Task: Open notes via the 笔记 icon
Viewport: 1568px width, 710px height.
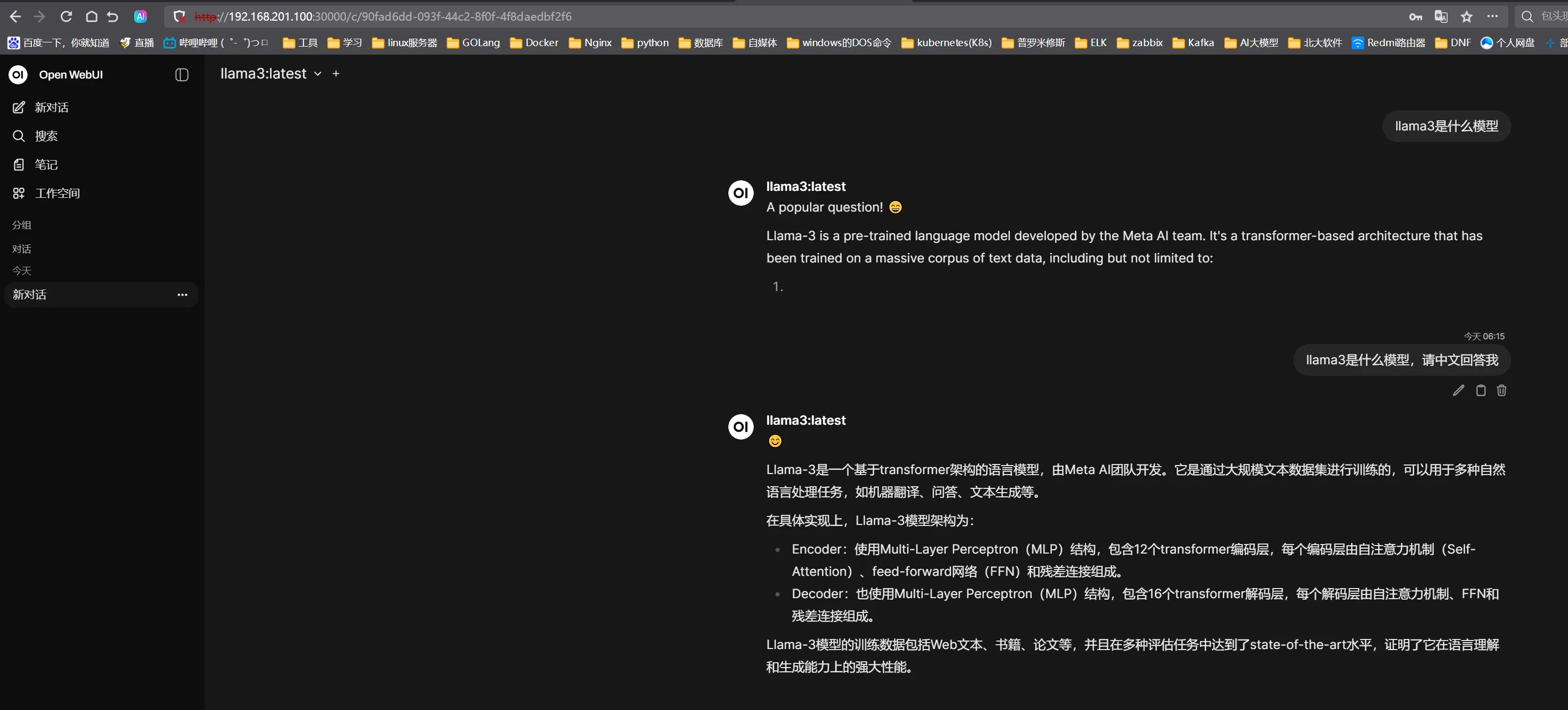Action: (x=19, y=164)
